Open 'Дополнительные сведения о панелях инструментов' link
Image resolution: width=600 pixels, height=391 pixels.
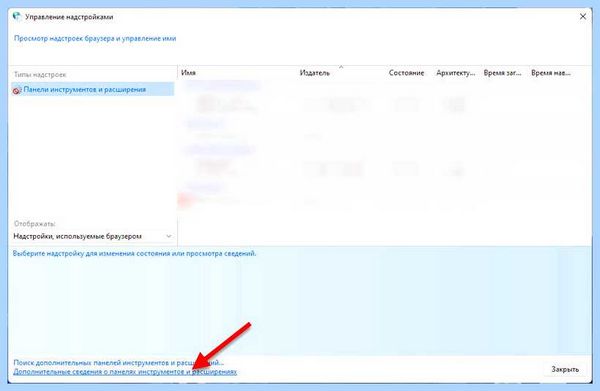coord(125,371)
